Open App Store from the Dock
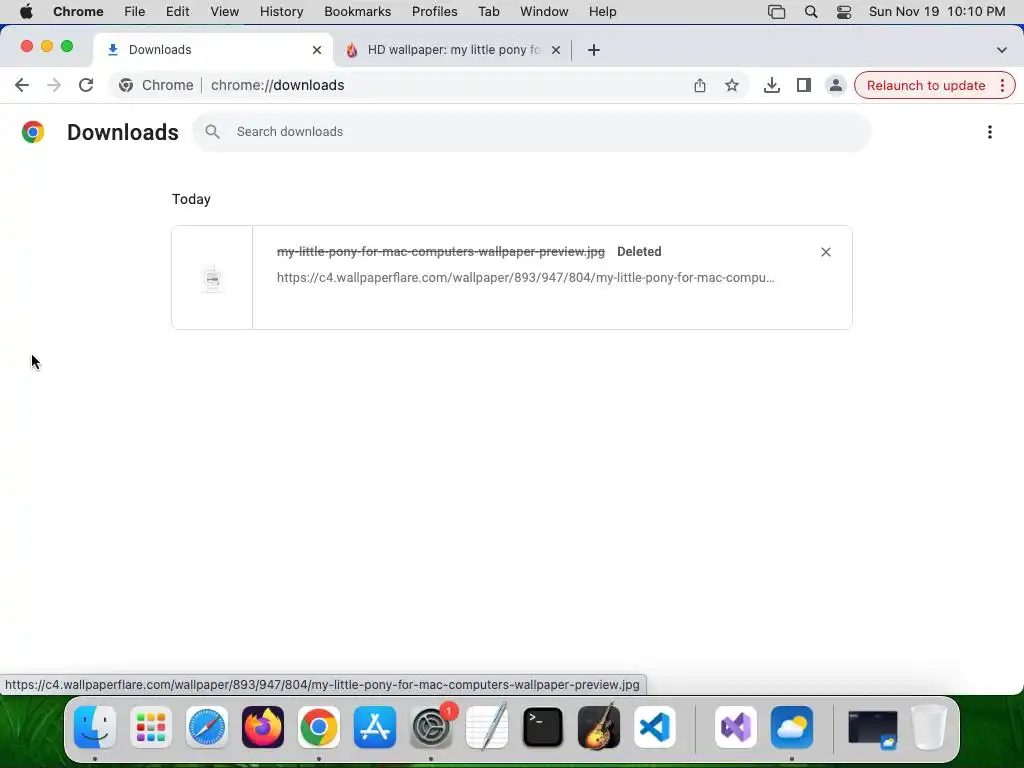The image size is (1024, 768). pyautogui.click(x=375, y=727)
